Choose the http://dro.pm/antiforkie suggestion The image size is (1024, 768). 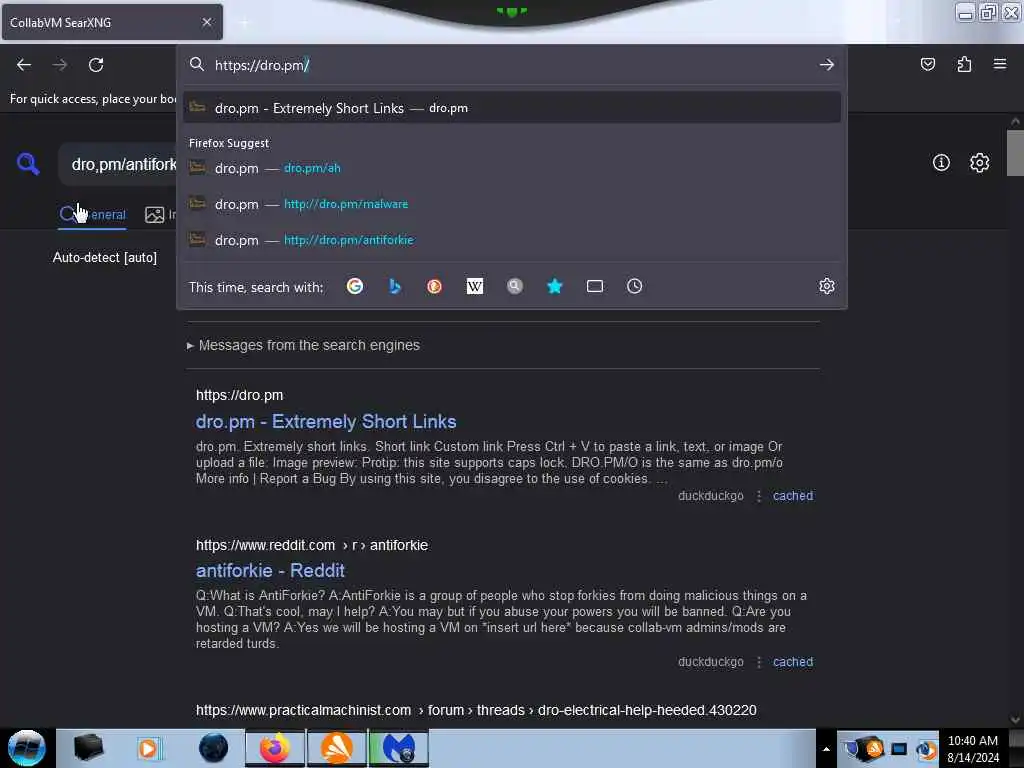click(x=512, y=240)
